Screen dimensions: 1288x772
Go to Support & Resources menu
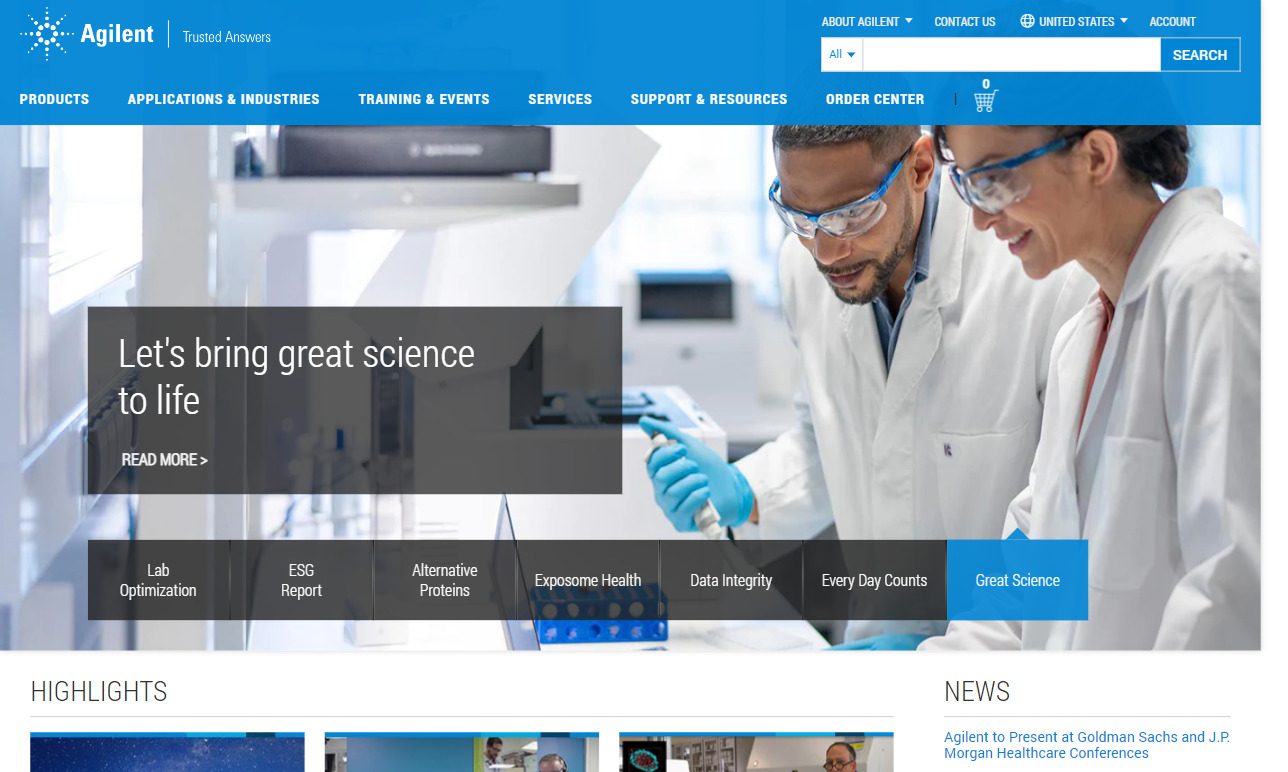708,99
